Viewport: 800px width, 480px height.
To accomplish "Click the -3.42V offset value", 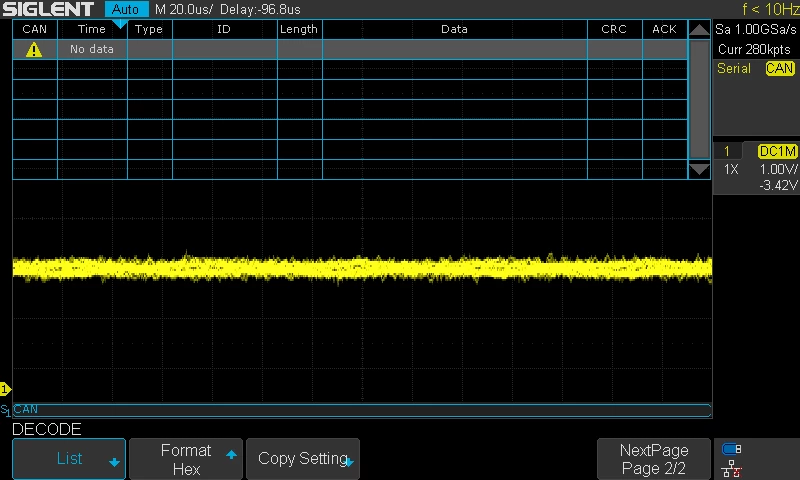I will click(778, 185).
